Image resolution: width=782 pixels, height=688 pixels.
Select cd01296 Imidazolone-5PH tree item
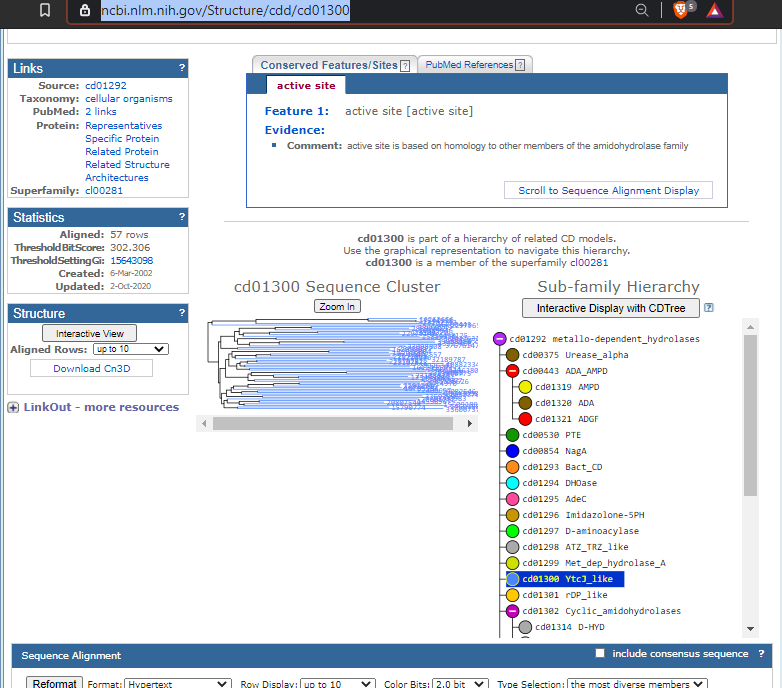(583, 515)
